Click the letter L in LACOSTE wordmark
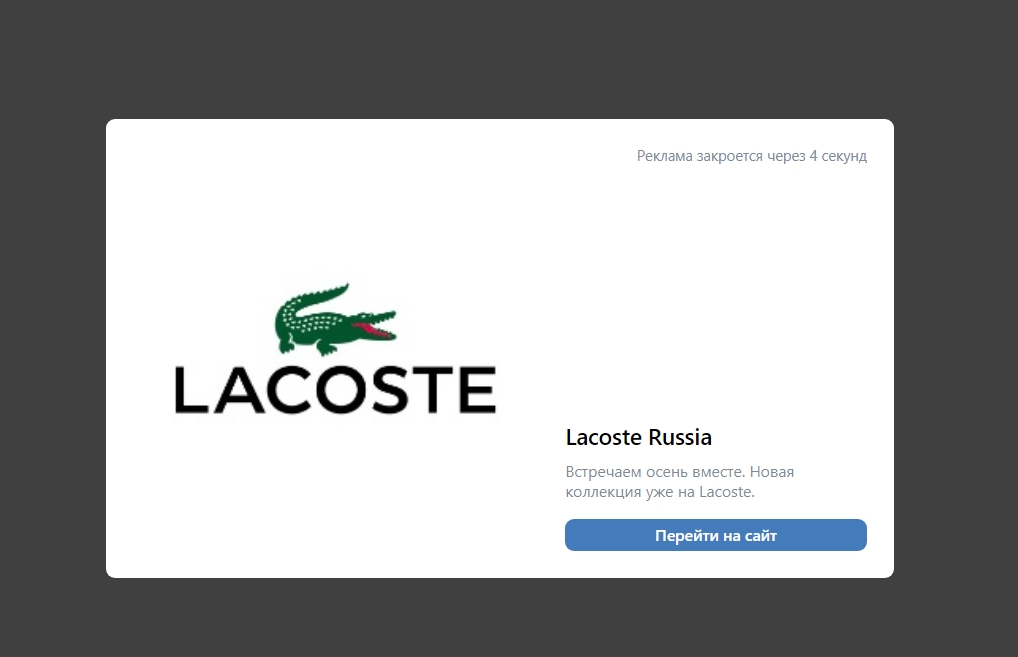This screenshot has height=657, width=1018. tap(190, 390)
